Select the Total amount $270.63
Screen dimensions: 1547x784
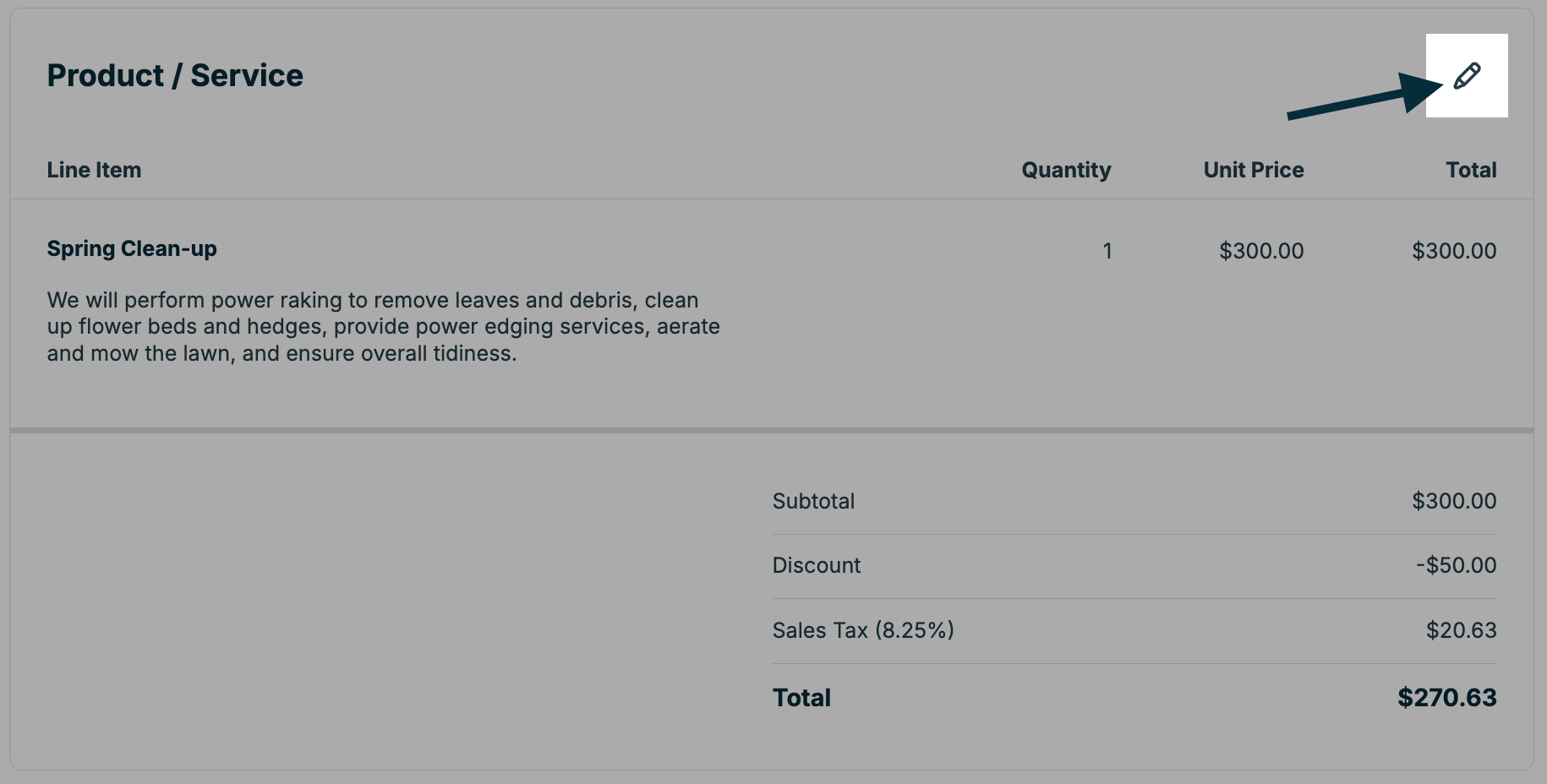click(x=1446, y=697)
